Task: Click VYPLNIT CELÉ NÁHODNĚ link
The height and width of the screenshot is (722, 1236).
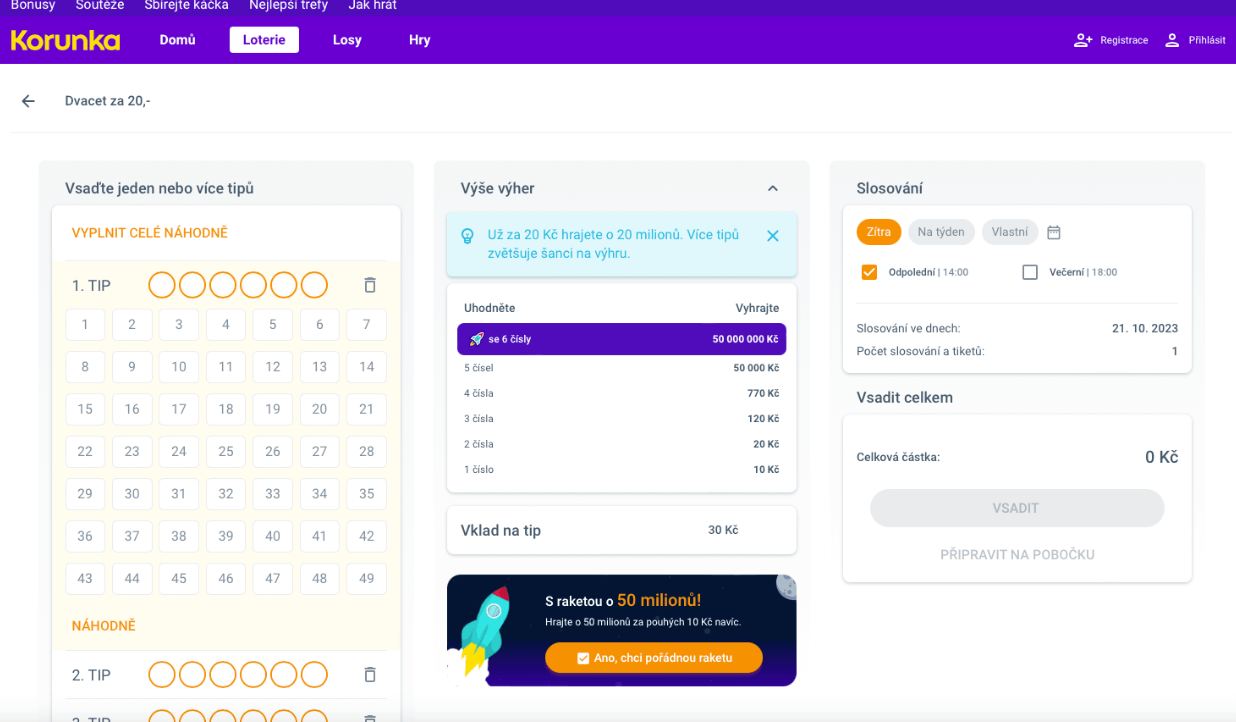Action: tap(150, 233)
